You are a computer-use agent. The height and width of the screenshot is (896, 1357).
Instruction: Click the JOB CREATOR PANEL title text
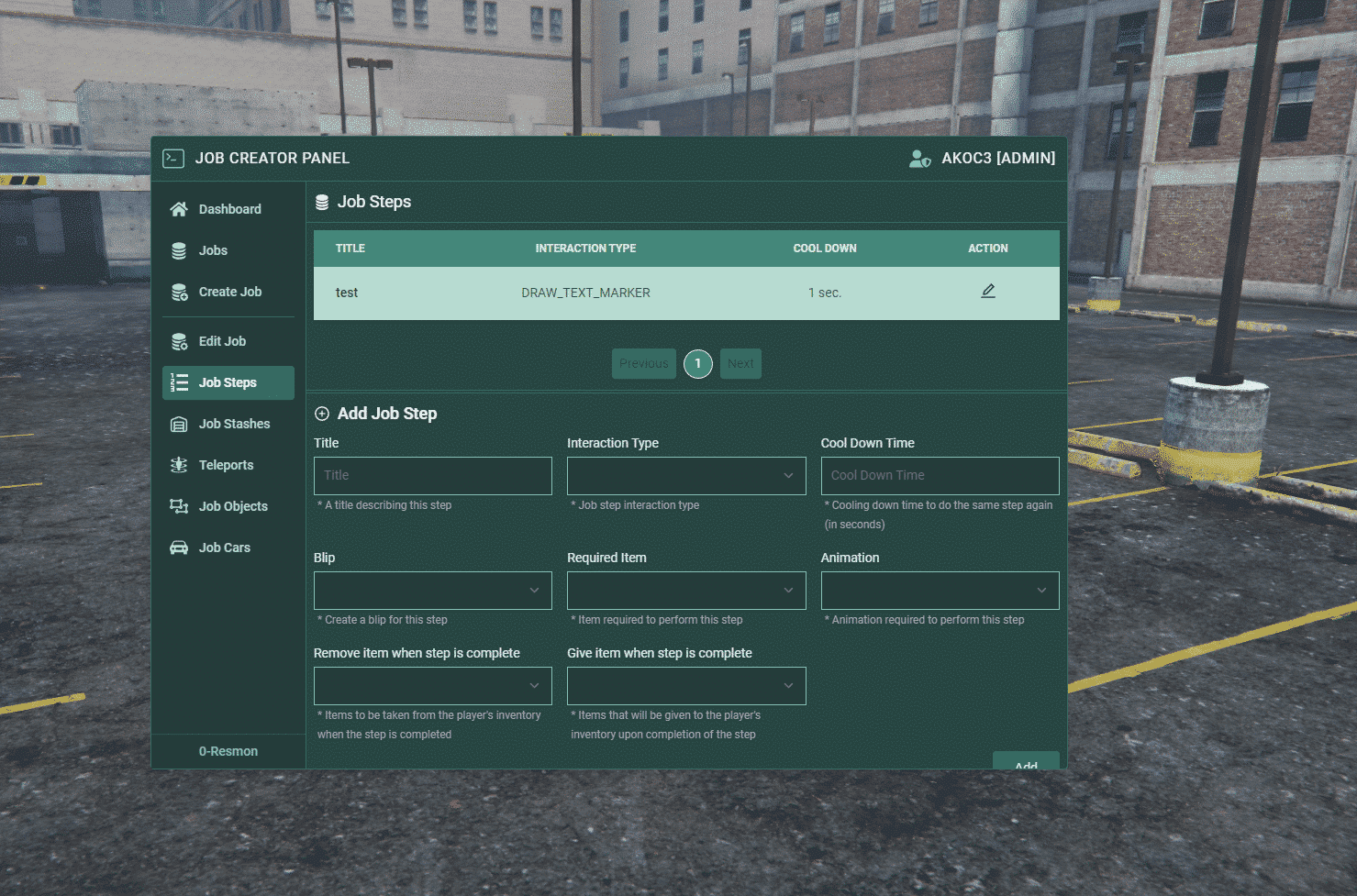click(x=273, y=159)
